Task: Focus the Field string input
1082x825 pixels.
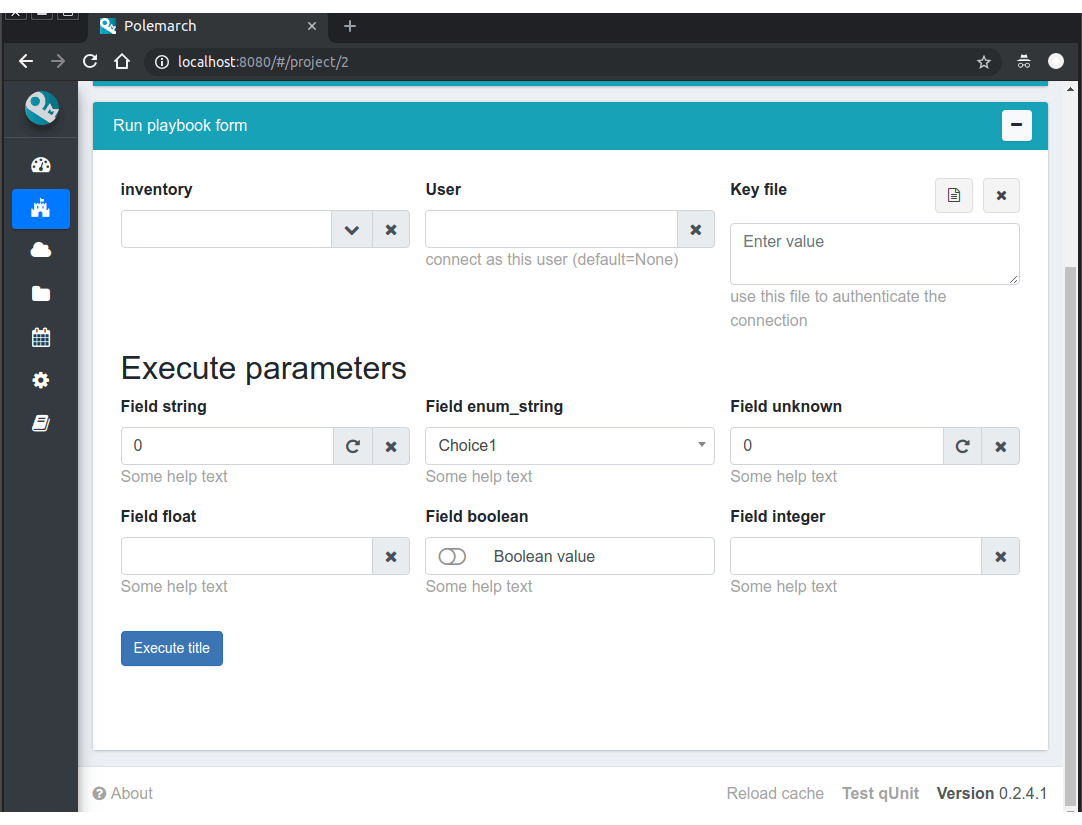Action: pos(228,446)
